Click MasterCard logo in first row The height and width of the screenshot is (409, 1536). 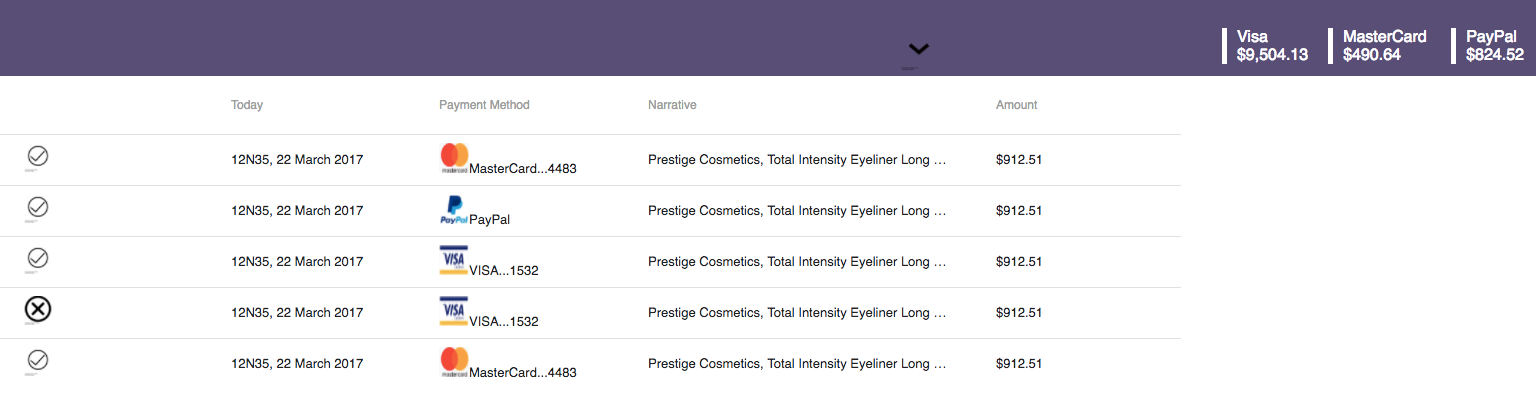(454, 158)
